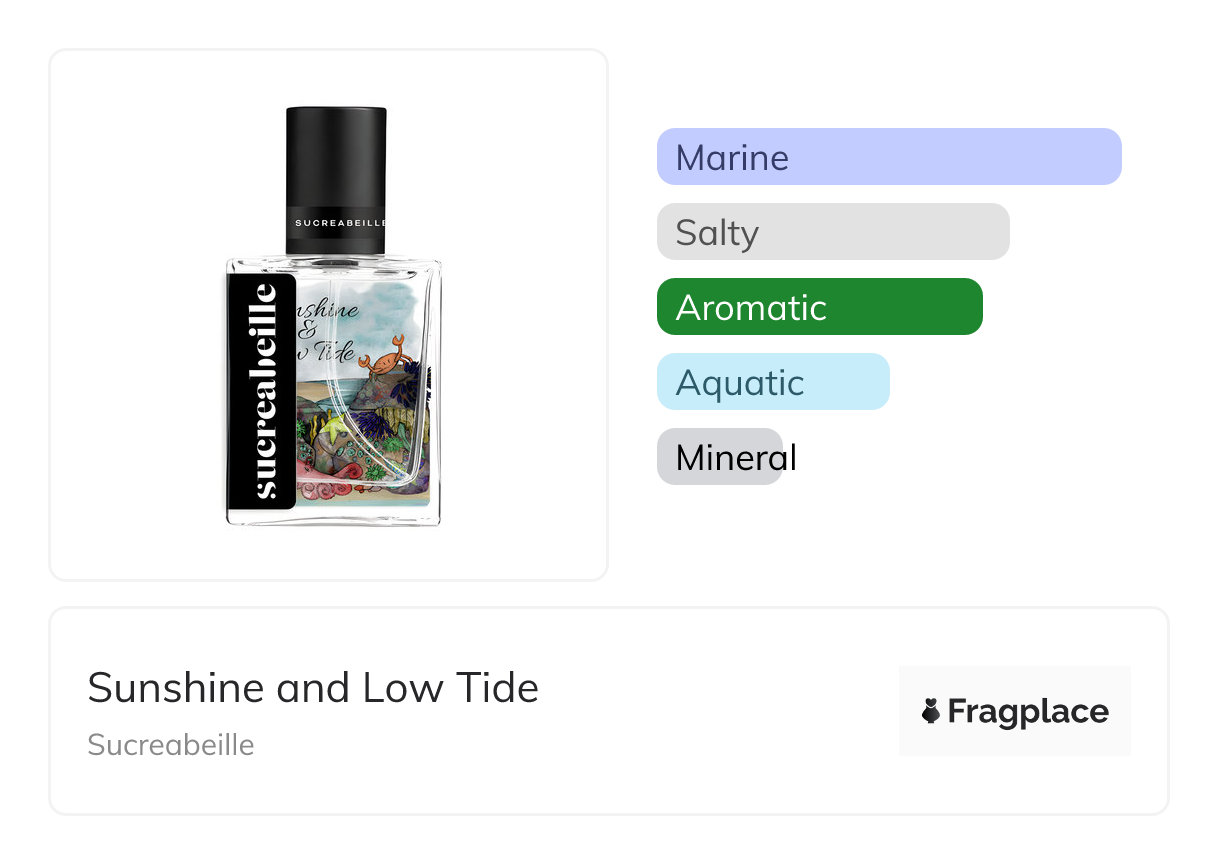Select the black perfume bottle cap

(336, 160)
